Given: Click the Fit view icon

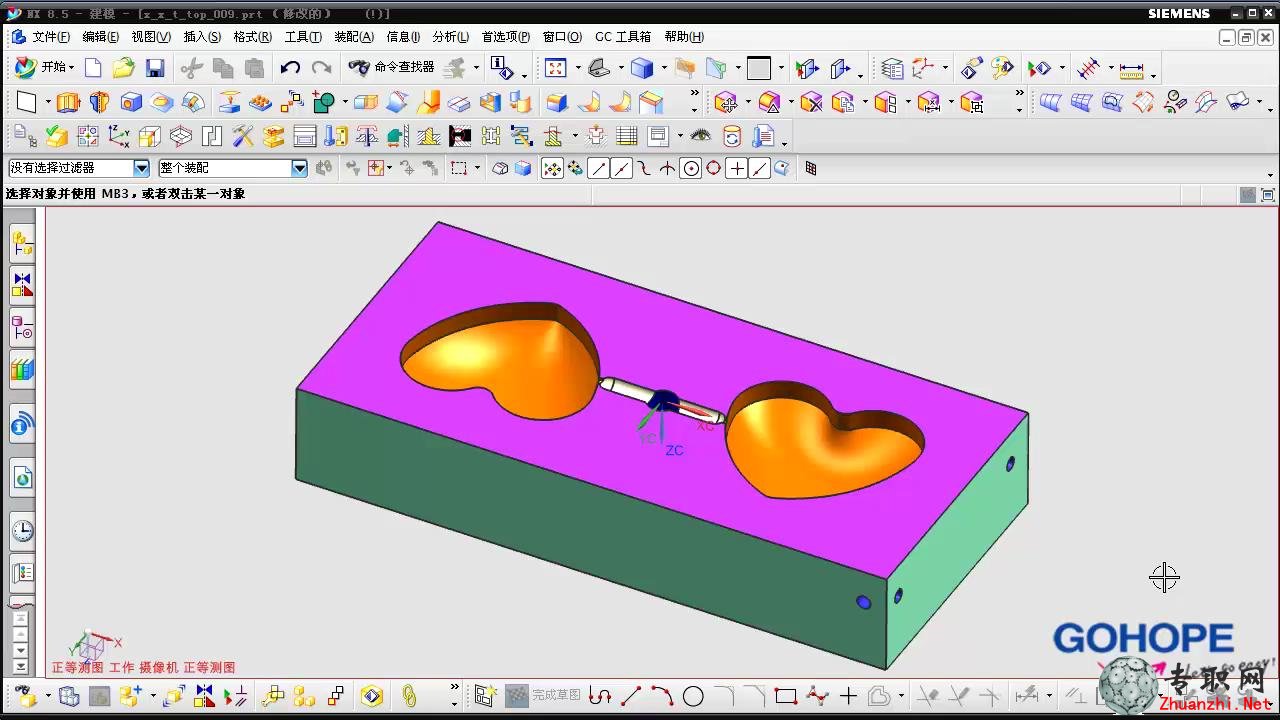Looking at the screenshot, I should pos(555,68).
